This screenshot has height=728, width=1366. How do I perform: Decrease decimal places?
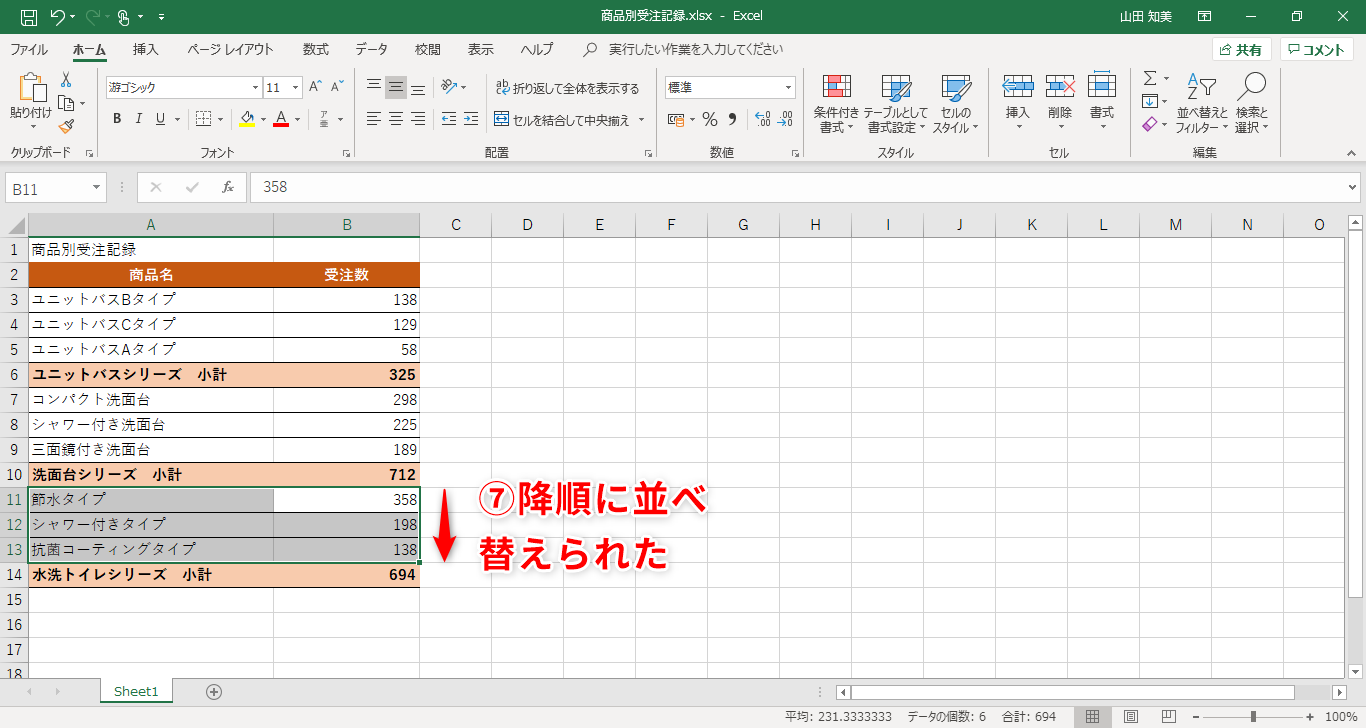tap(785, 119)
